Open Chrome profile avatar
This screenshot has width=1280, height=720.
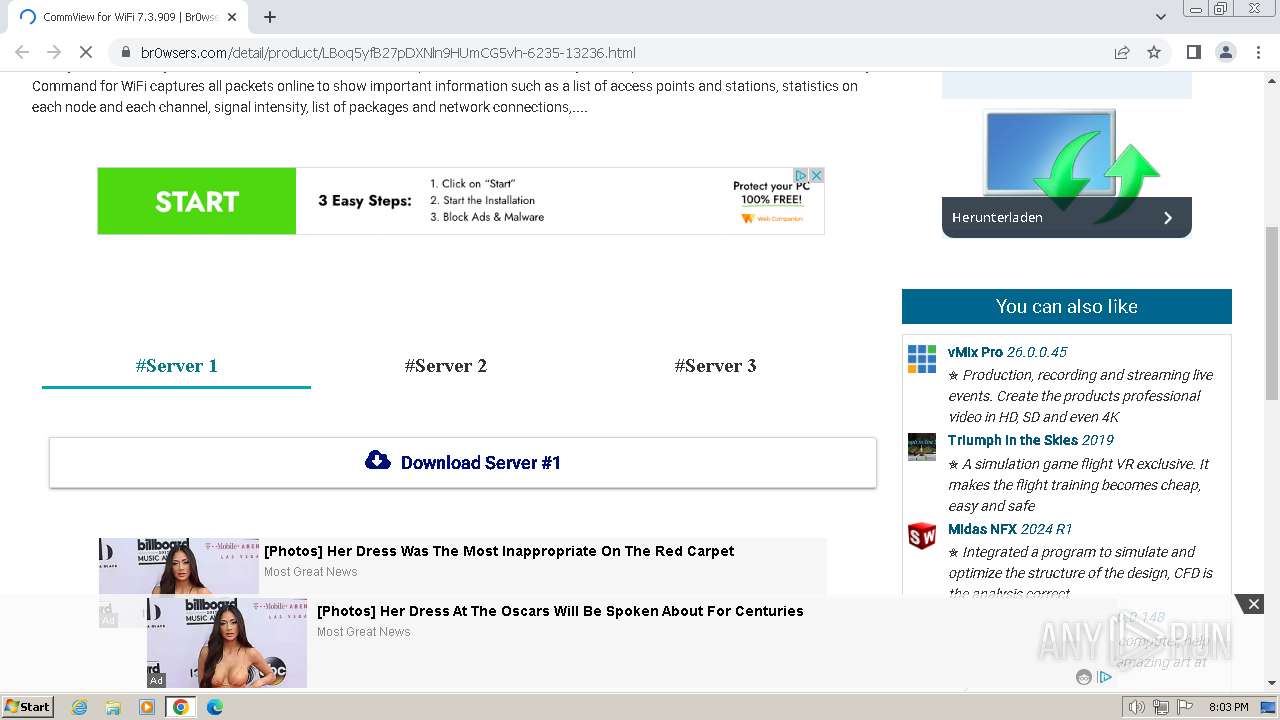1225,52
